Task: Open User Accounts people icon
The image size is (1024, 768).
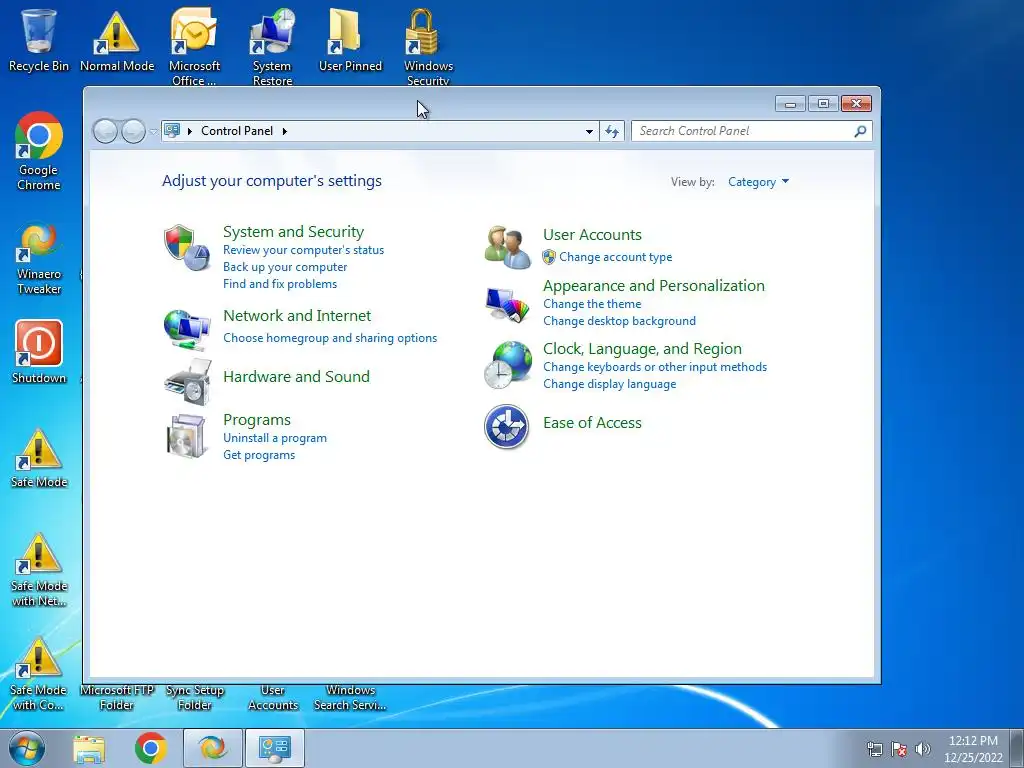Action: [507, 247]
